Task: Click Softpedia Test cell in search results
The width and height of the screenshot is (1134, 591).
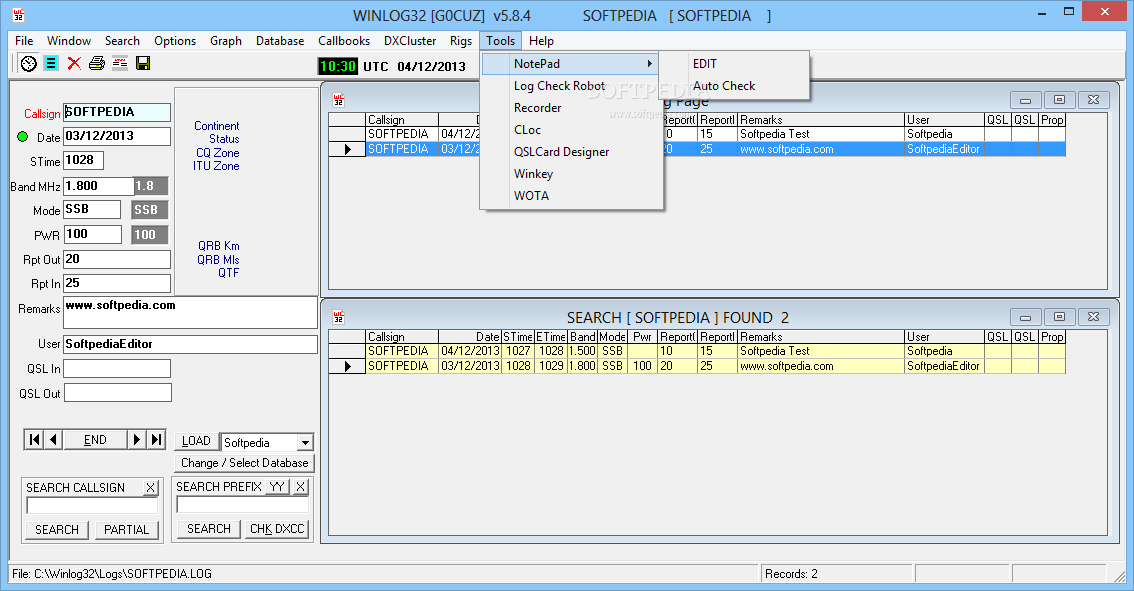Action: (820, 351)
